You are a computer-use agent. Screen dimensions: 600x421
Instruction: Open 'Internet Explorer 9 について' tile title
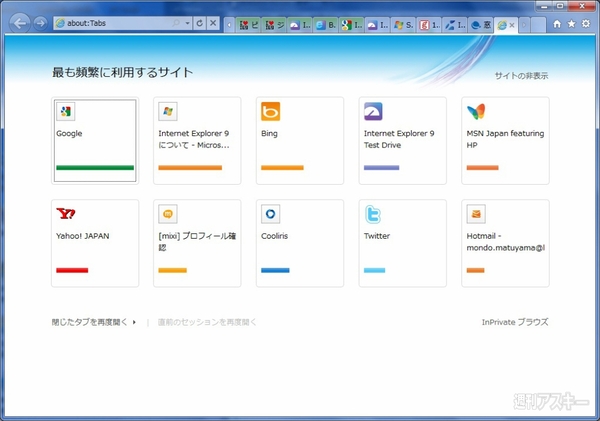tap(194, 139)
